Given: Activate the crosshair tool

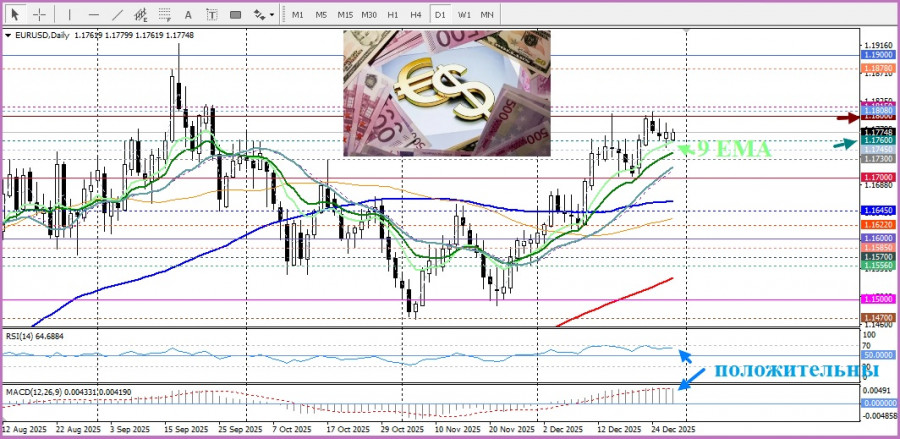Looking at the screenshot, I should pos(39,15).
